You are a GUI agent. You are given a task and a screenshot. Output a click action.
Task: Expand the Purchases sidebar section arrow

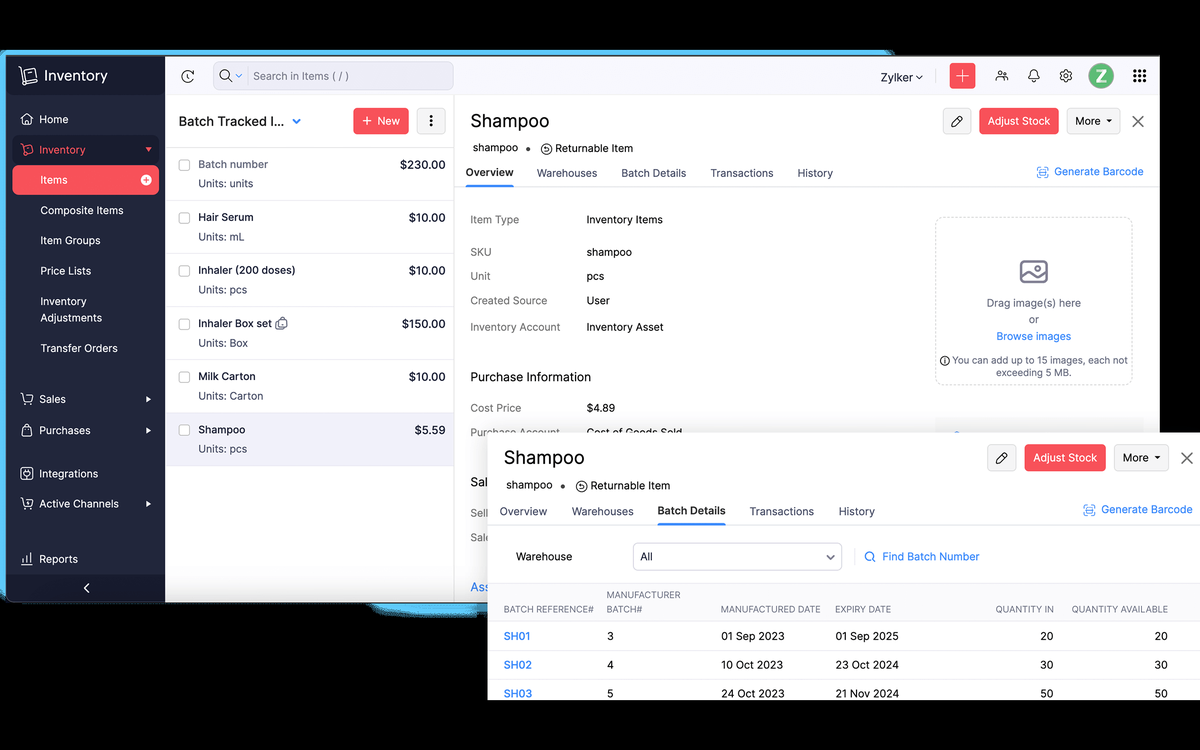[149, 431]
